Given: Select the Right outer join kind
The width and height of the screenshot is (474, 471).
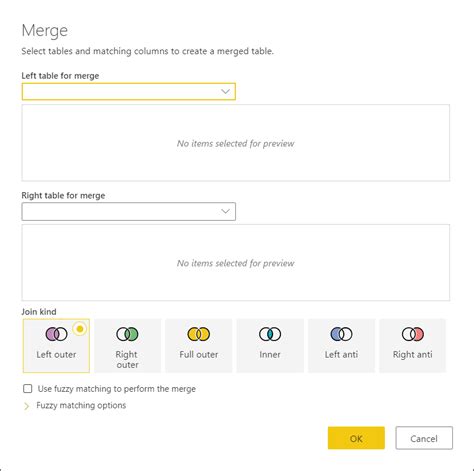Looking at the screenshot, I should coord(128,346).
